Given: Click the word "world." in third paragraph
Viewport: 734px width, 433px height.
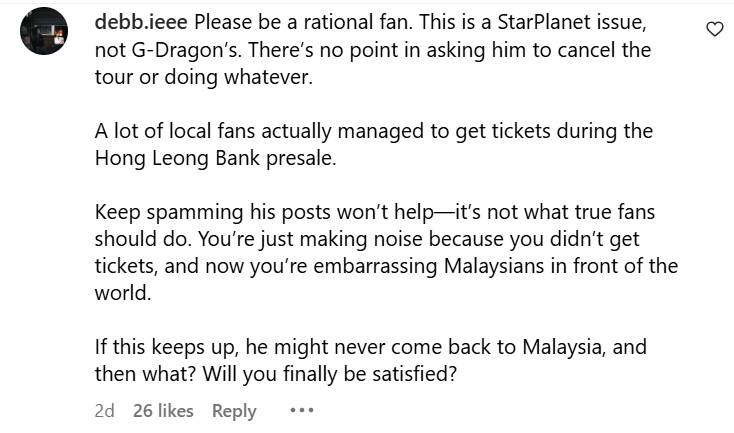Looking at the screenshot, I should (120, 294).
